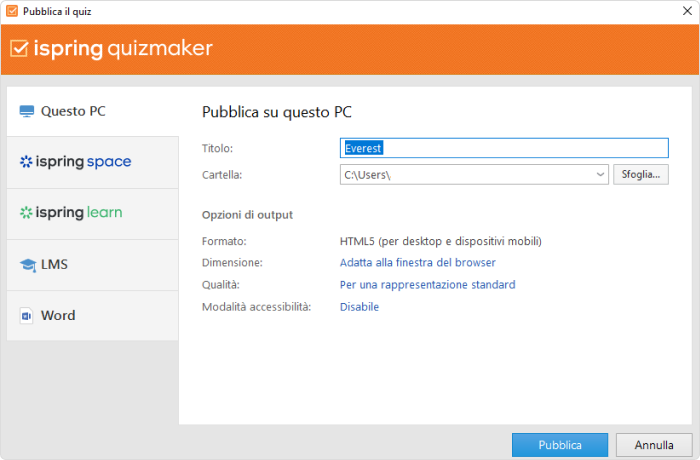Click the 'Titolo:' label
The image size is (700, 460).
click(x=217, y=148)
